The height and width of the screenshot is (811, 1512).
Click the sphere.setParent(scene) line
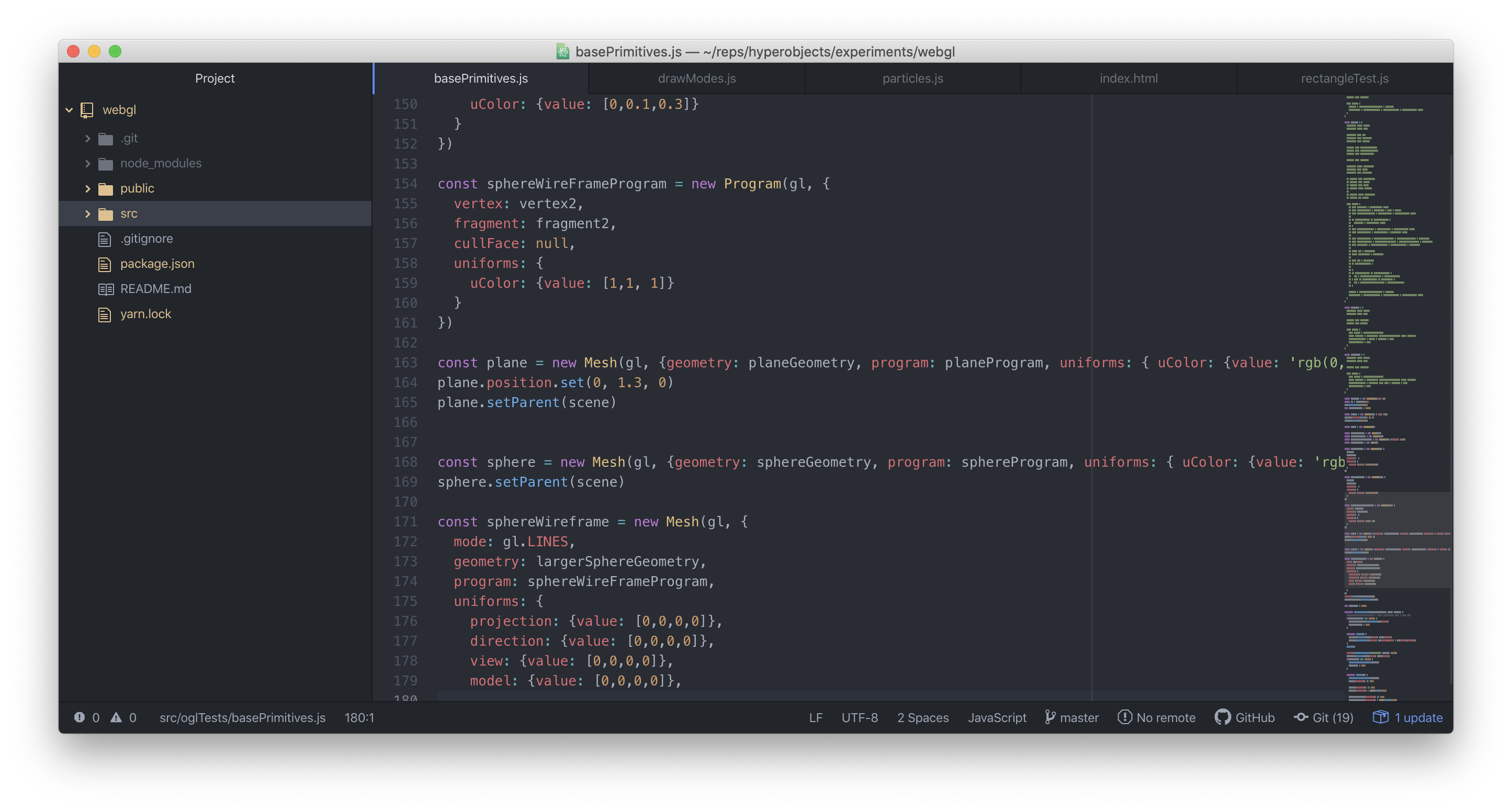tap(531, 482)
